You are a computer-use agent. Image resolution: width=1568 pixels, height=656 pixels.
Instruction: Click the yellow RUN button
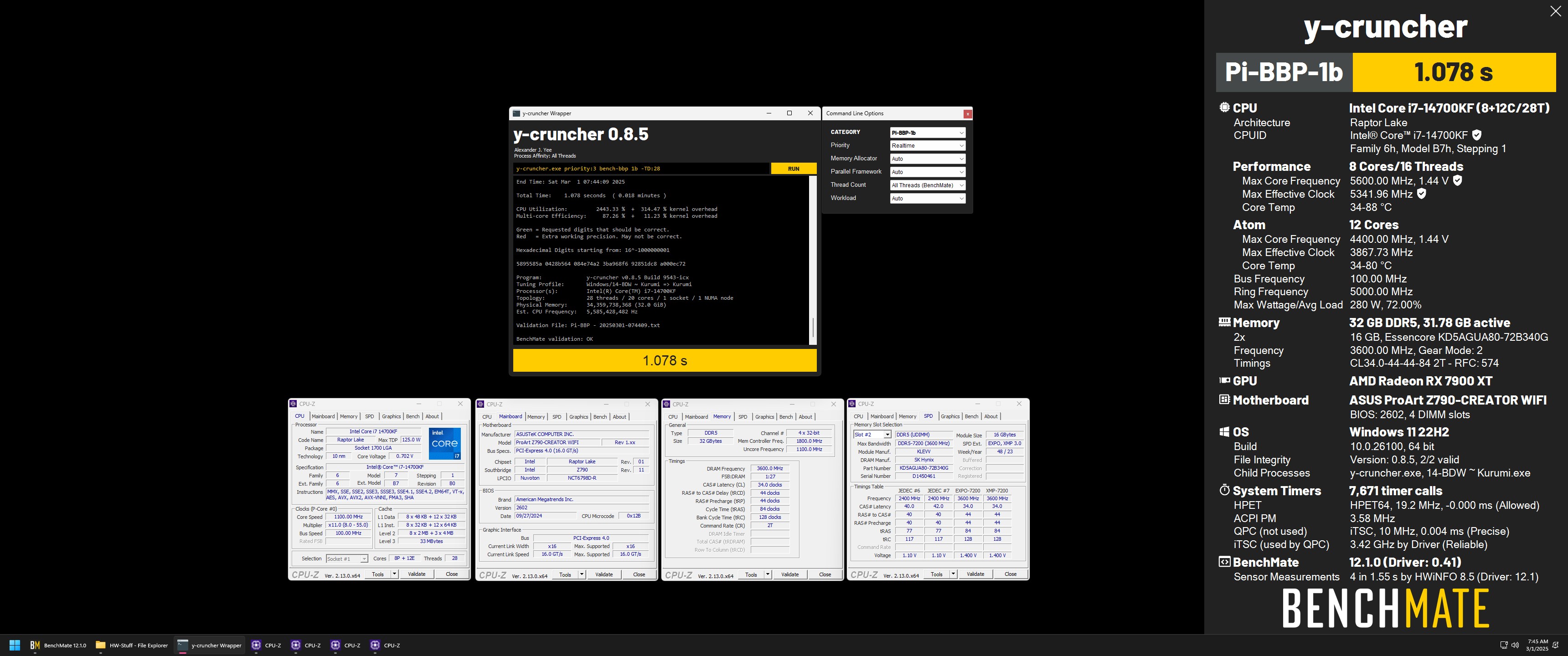pyautogui.click(x=793, y=169)
